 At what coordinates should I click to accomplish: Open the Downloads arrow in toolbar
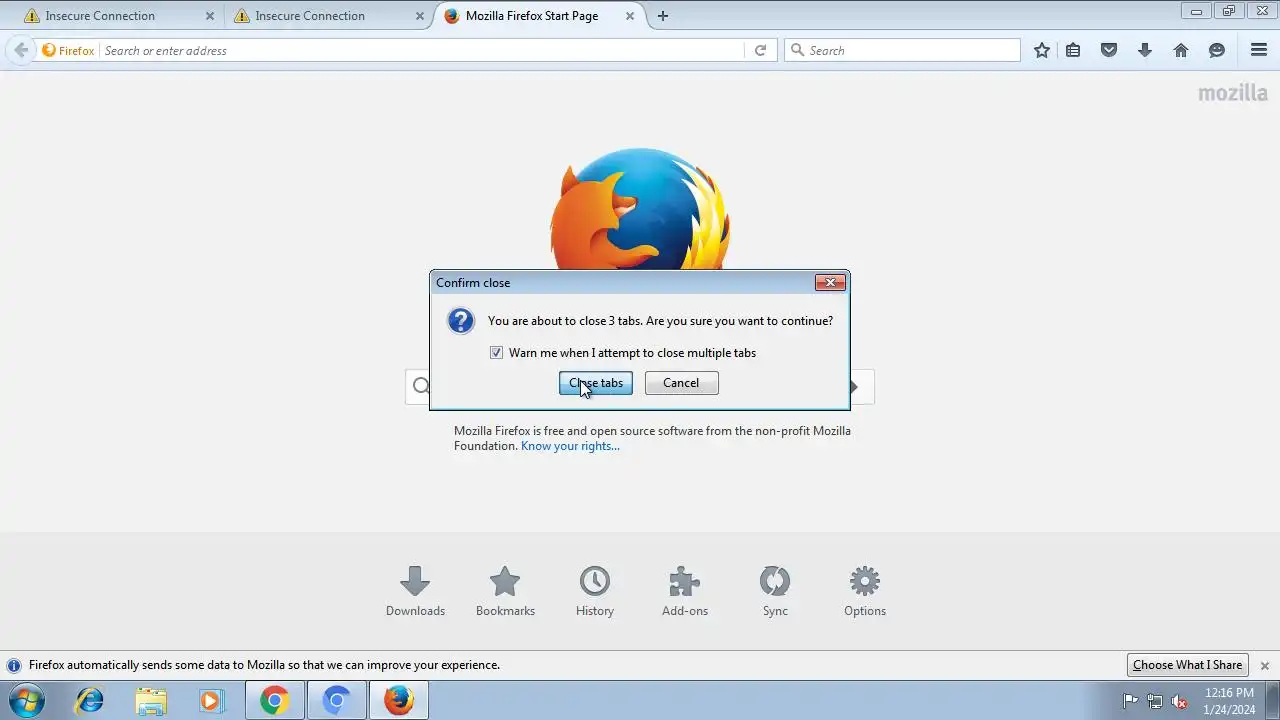(1145, 50)
